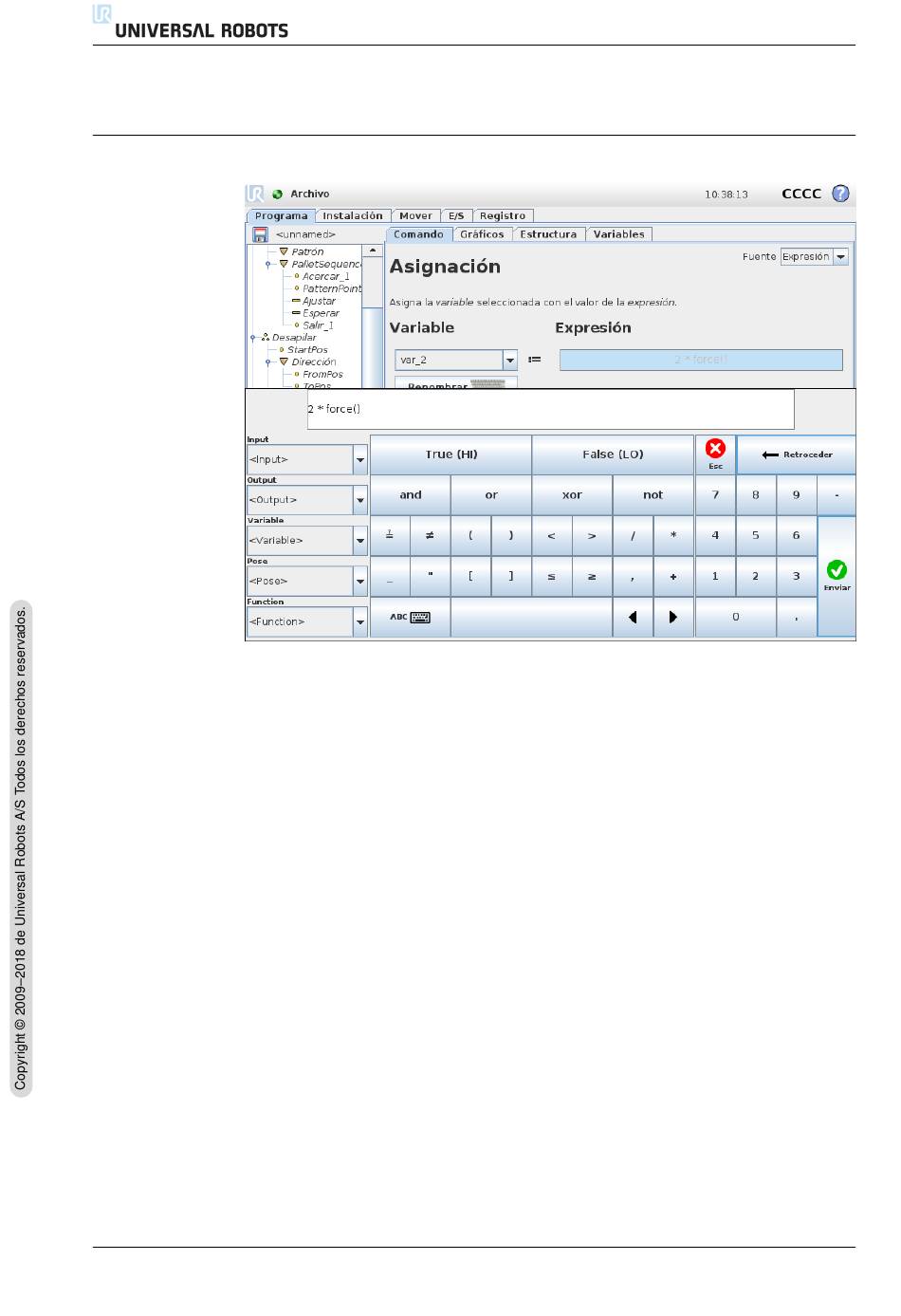Click the red Esc cancel icon
The height and width of the screenshot is (1316, 901).
coord(715,449)
